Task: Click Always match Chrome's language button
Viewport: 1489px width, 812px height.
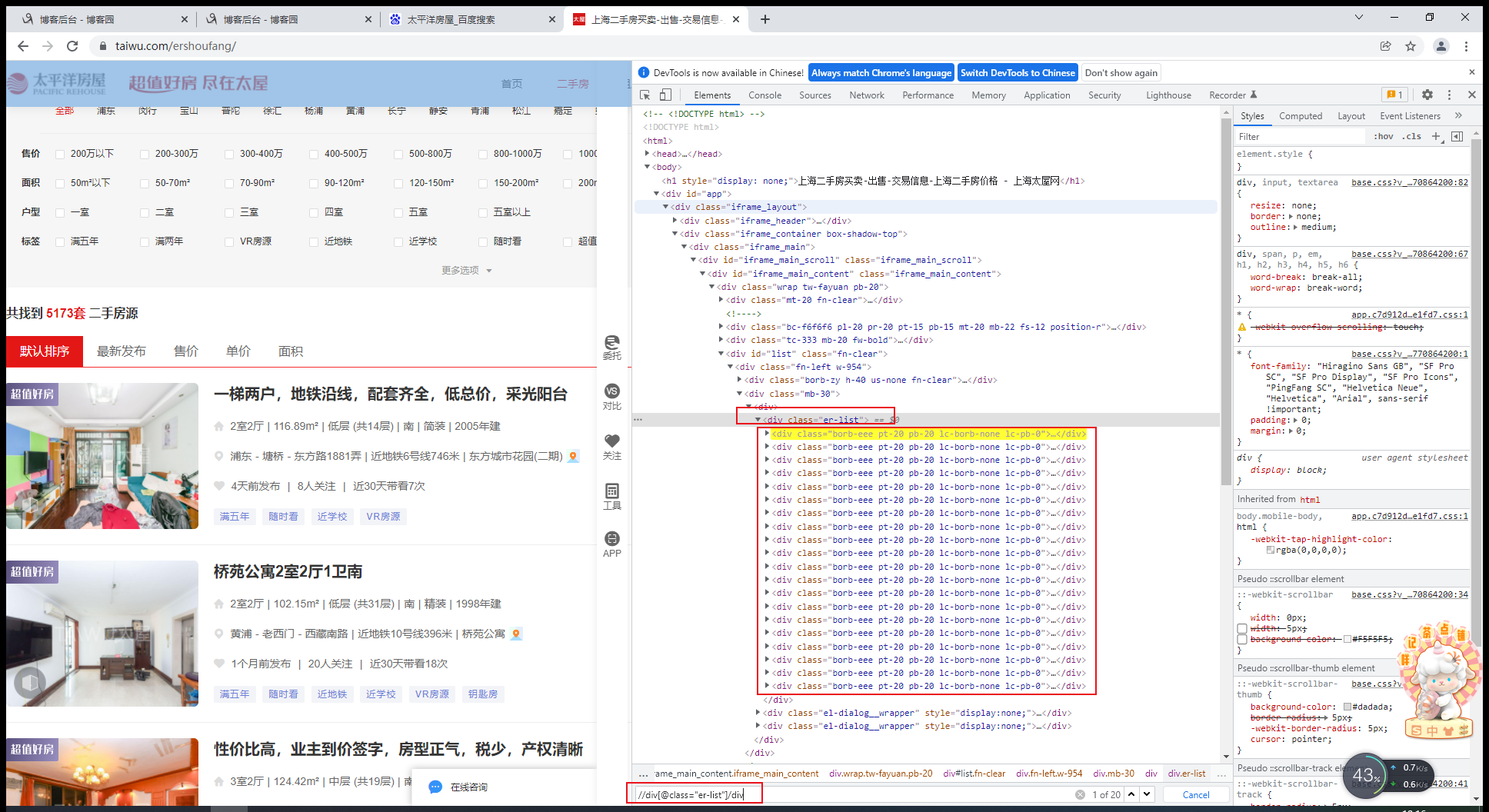Action: point(881,73)
